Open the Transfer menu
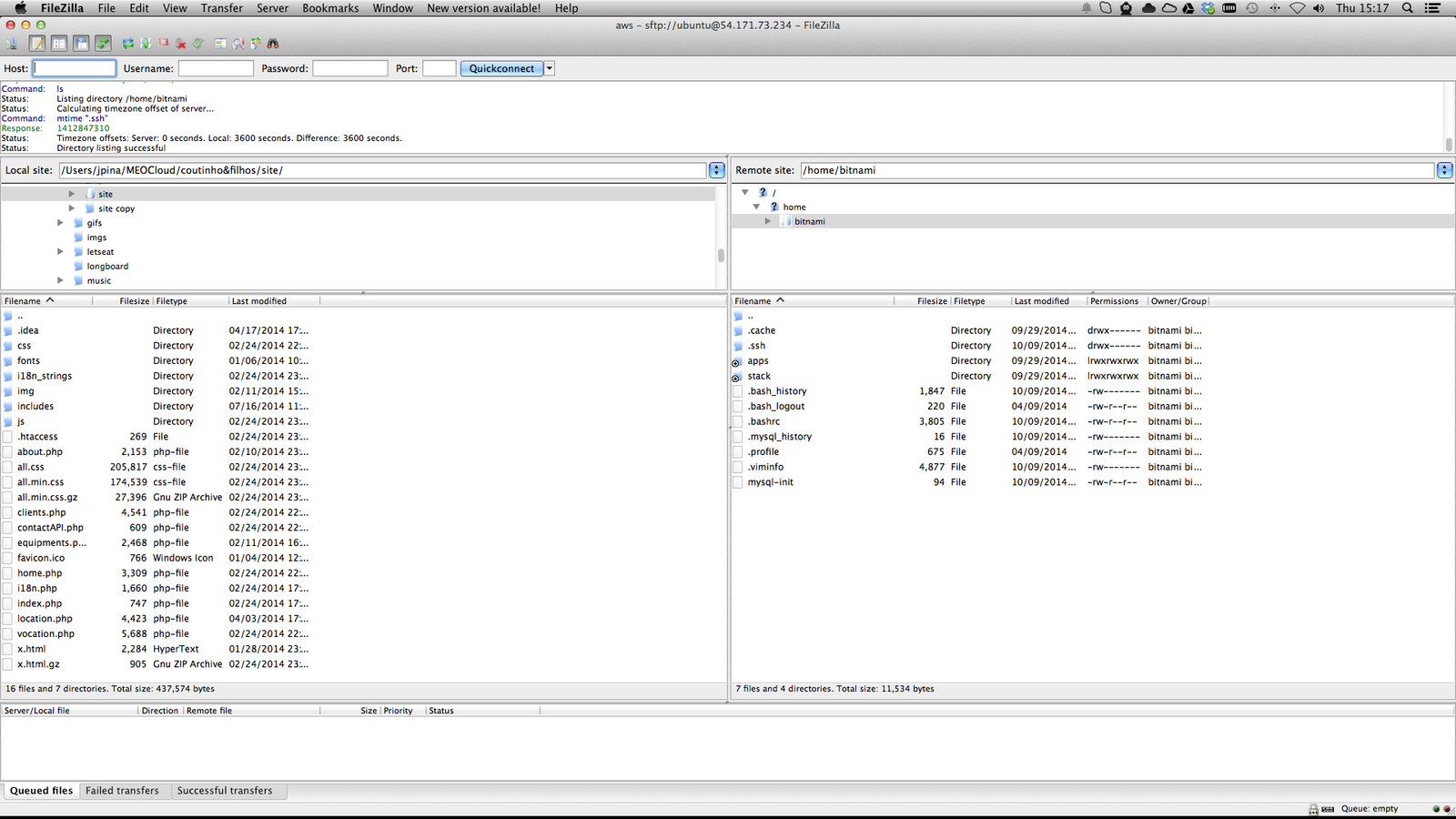The image size is (1456, 819). tap(222, 8)
